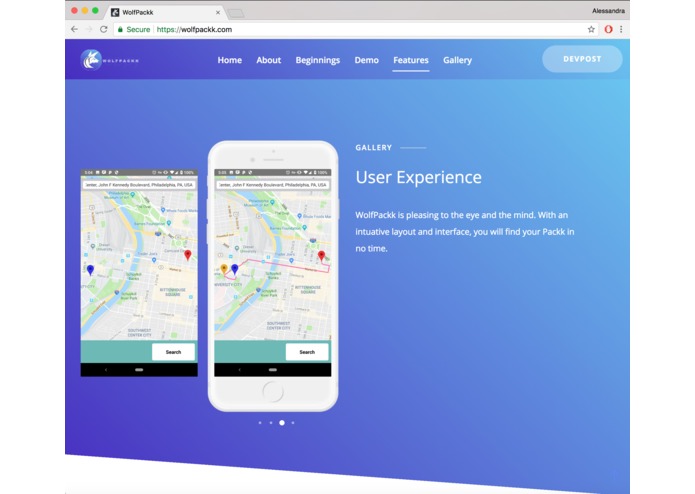Click the DEVPOST button

pos(582,59)
